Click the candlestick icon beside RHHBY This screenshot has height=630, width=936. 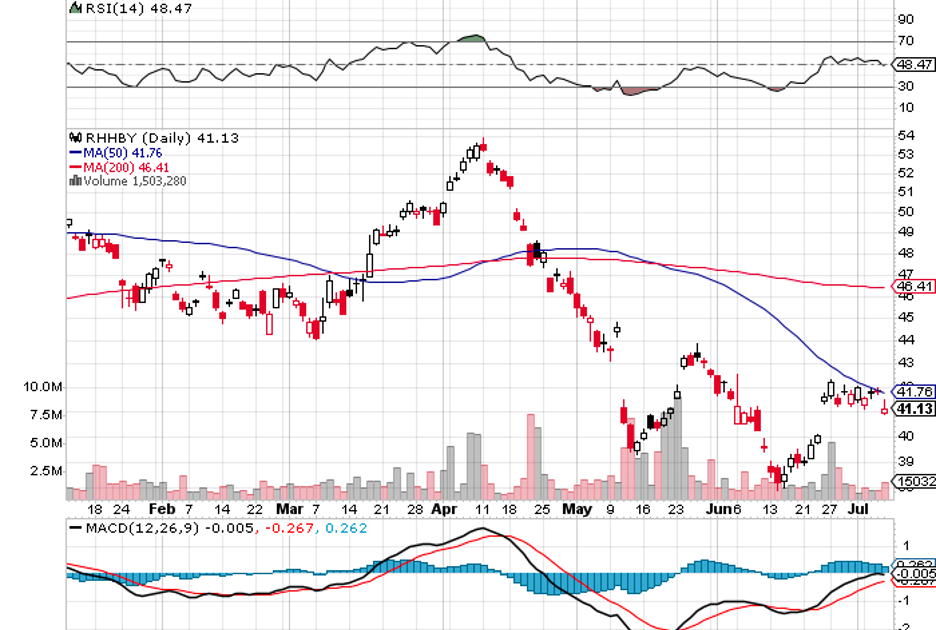[x=74, y=138]
